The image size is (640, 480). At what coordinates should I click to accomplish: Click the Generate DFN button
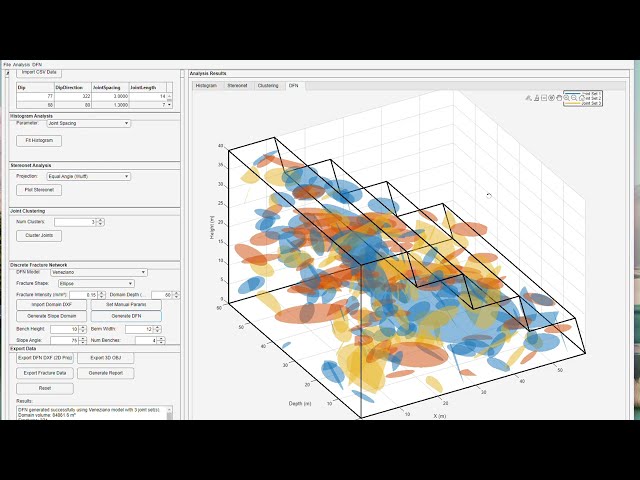click(x=126, y=316)
